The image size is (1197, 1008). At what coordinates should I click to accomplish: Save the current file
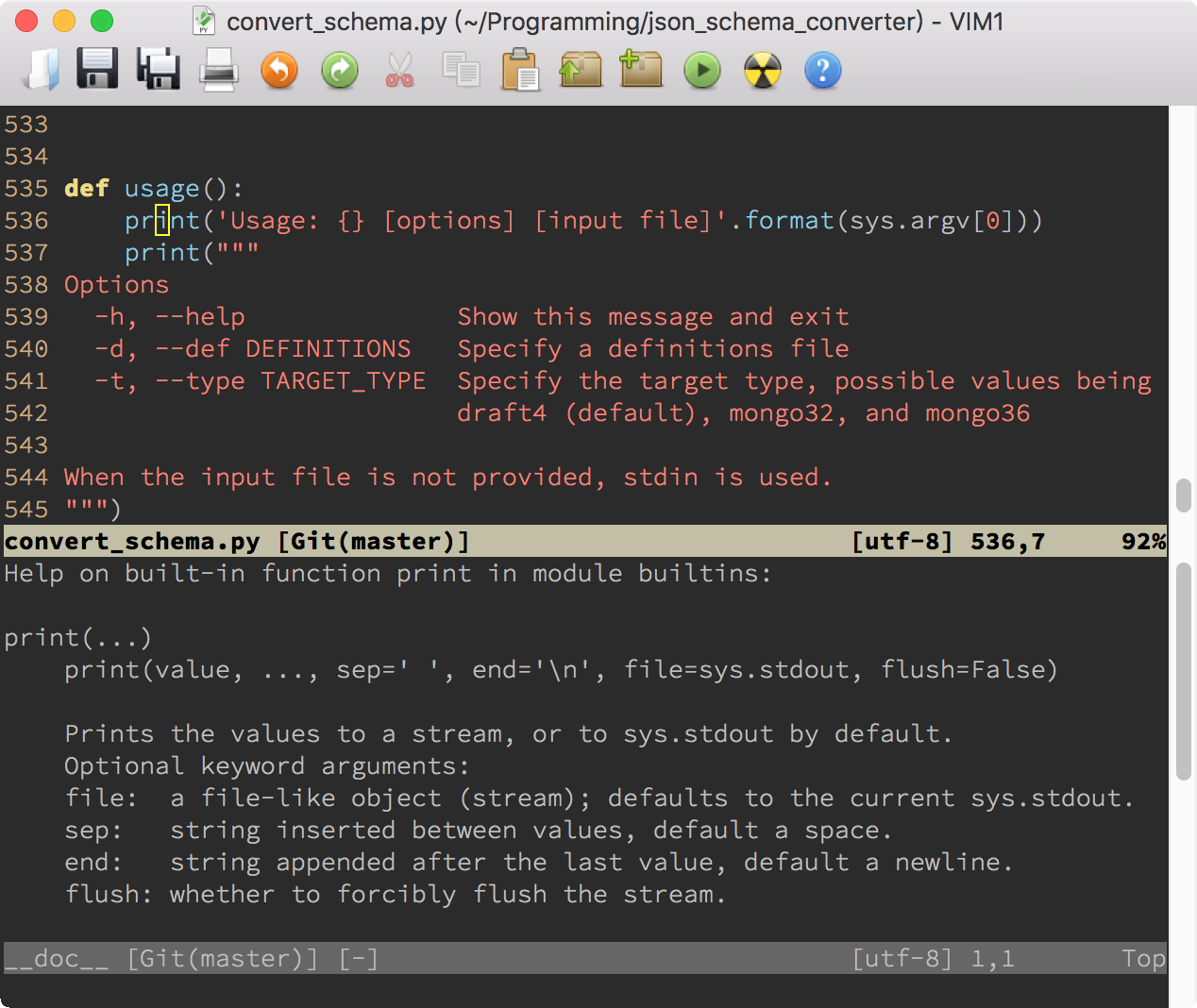tap(97, 70)
